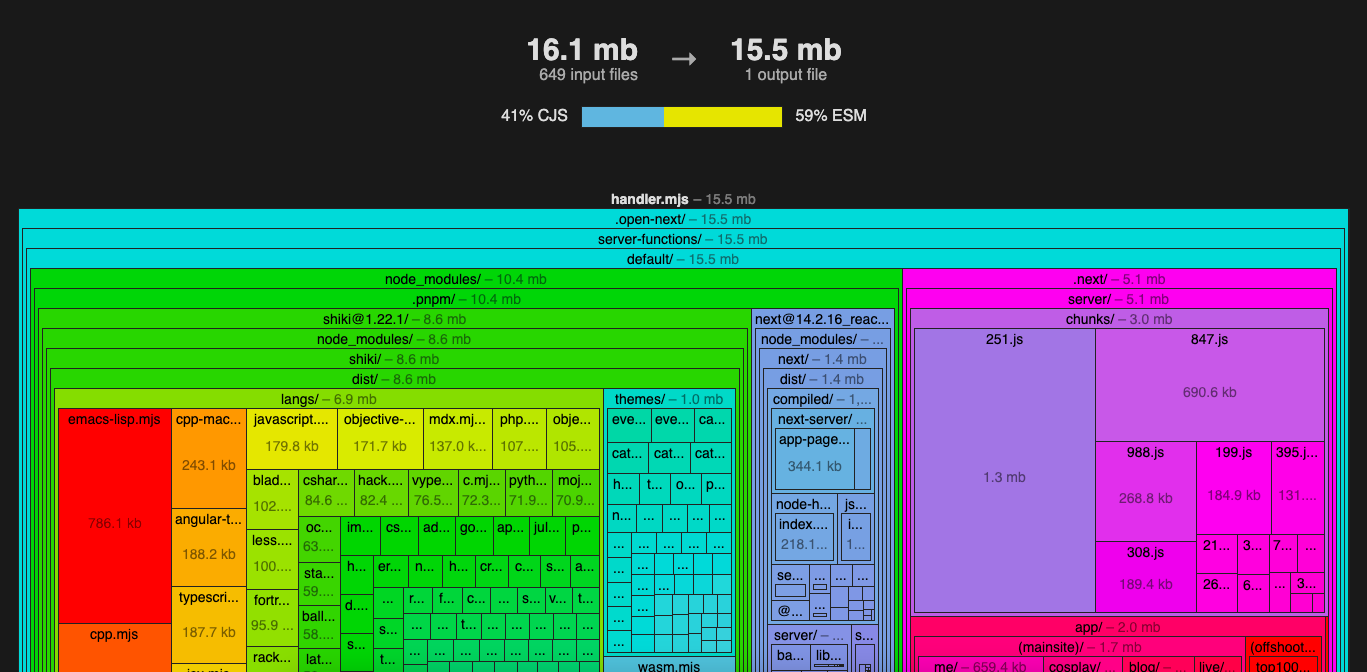Select the angular-t... 188.2 kb block

point(208,547)
